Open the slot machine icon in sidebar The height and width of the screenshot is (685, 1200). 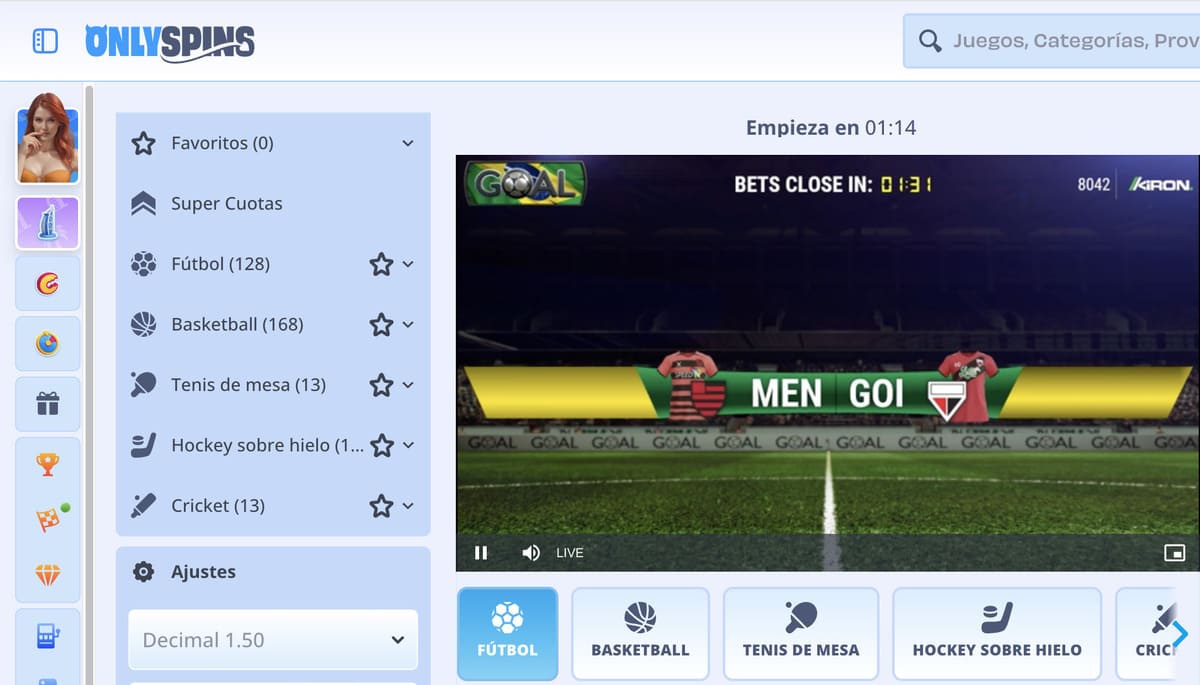pyautogui.click(x=47, y=636)
